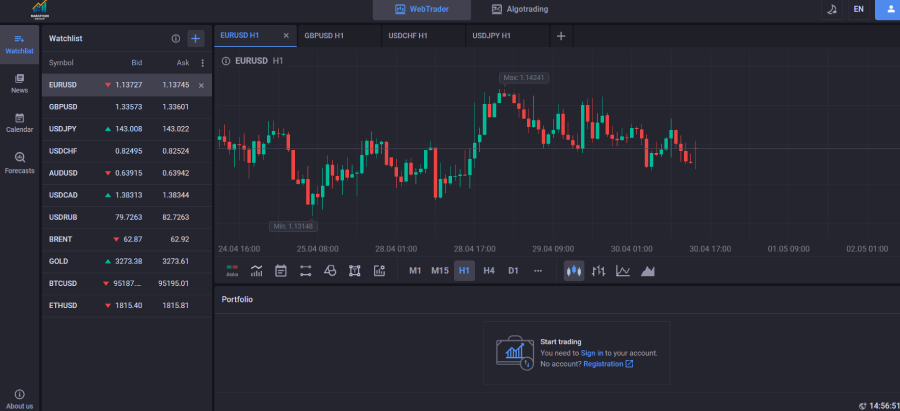Click the Sign in link
The height and width of the screenshot is (411, 900).
[x=591, y=353]
